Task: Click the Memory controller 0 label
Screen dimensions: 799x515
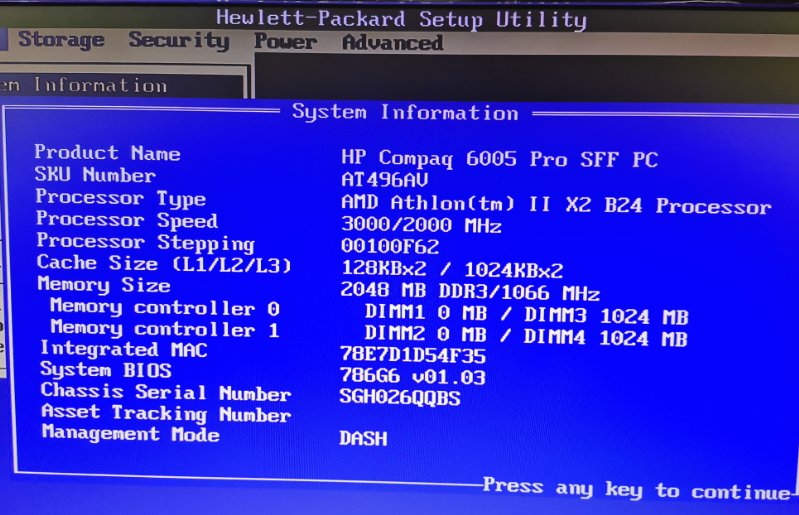Action: click(165, 307)
